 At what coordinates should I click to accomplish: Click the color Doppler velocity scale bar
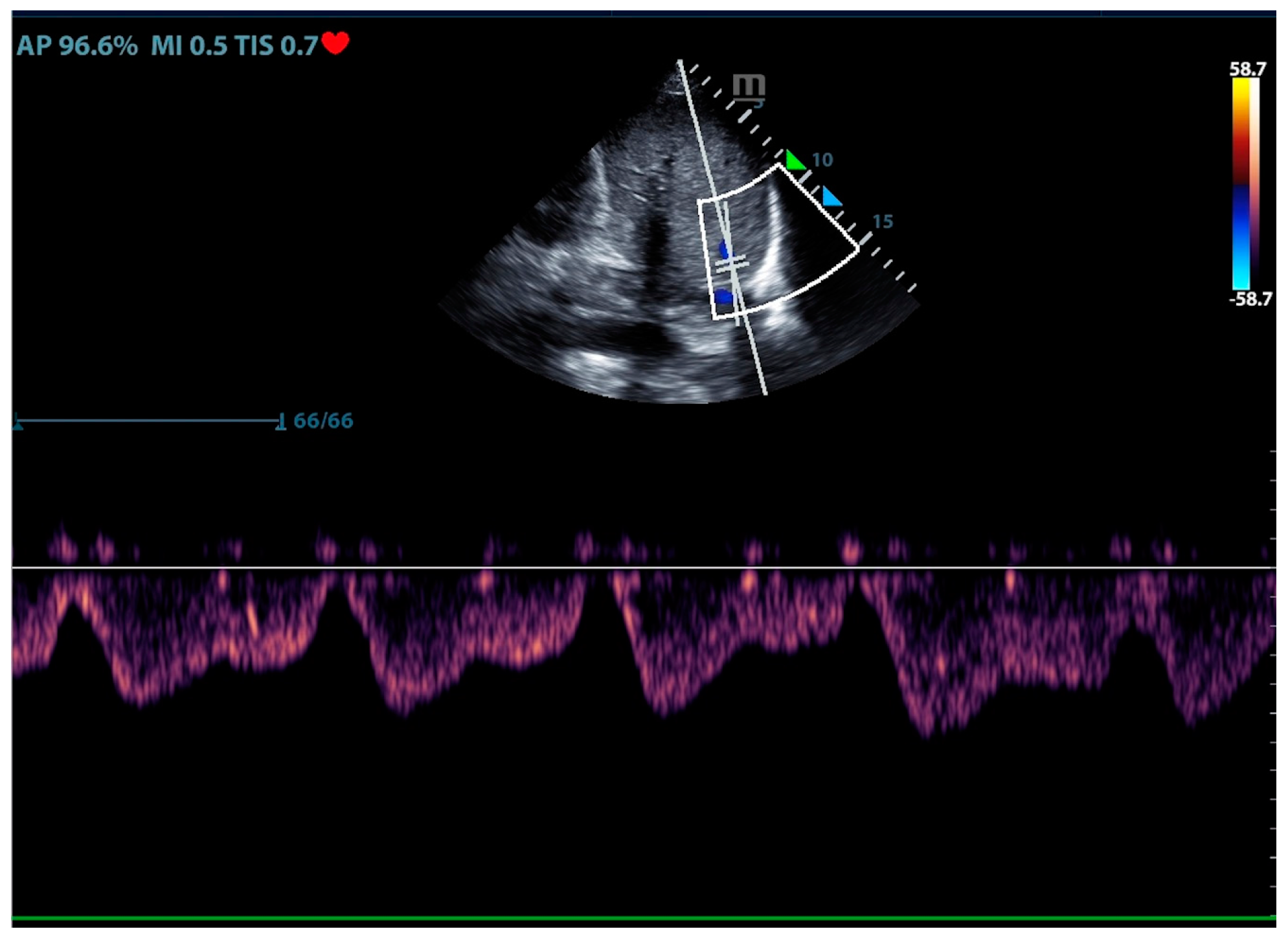pyautogui.click(x=1243, y=184)
